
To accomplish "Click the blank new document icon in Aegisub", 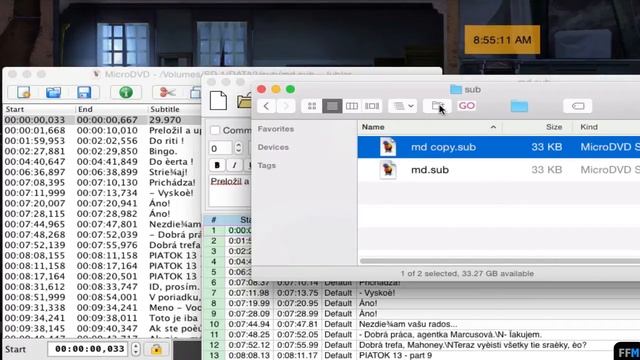I will 218,100.
